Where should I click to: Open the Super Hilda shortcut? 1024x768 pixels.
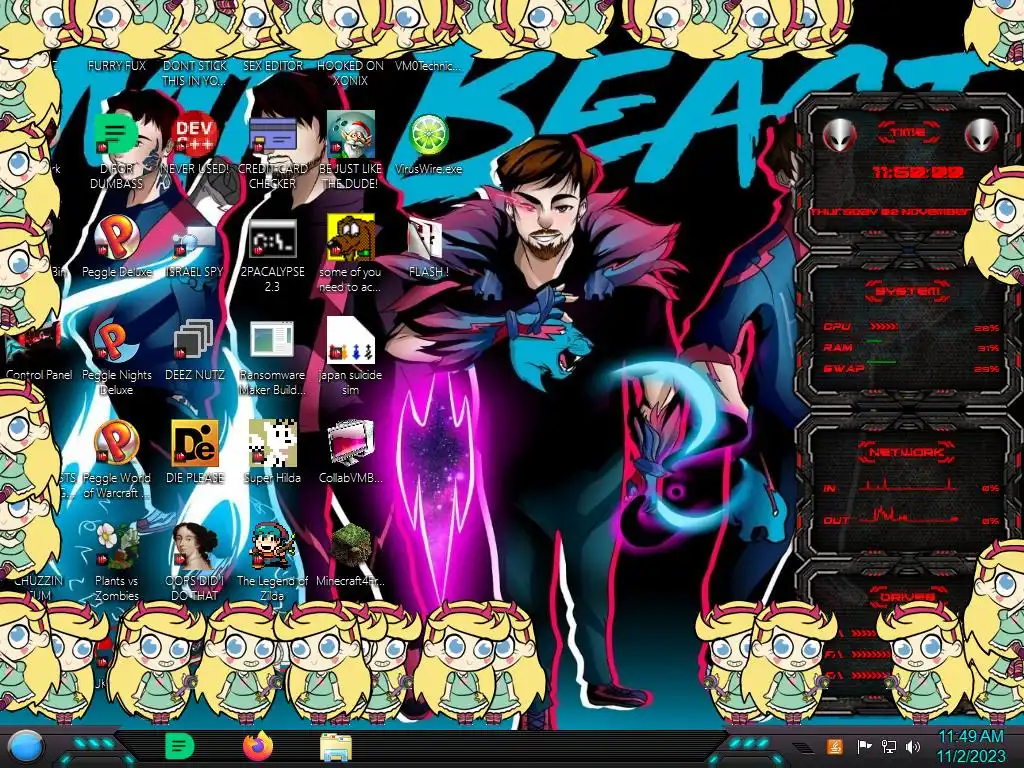click(272, 443)
